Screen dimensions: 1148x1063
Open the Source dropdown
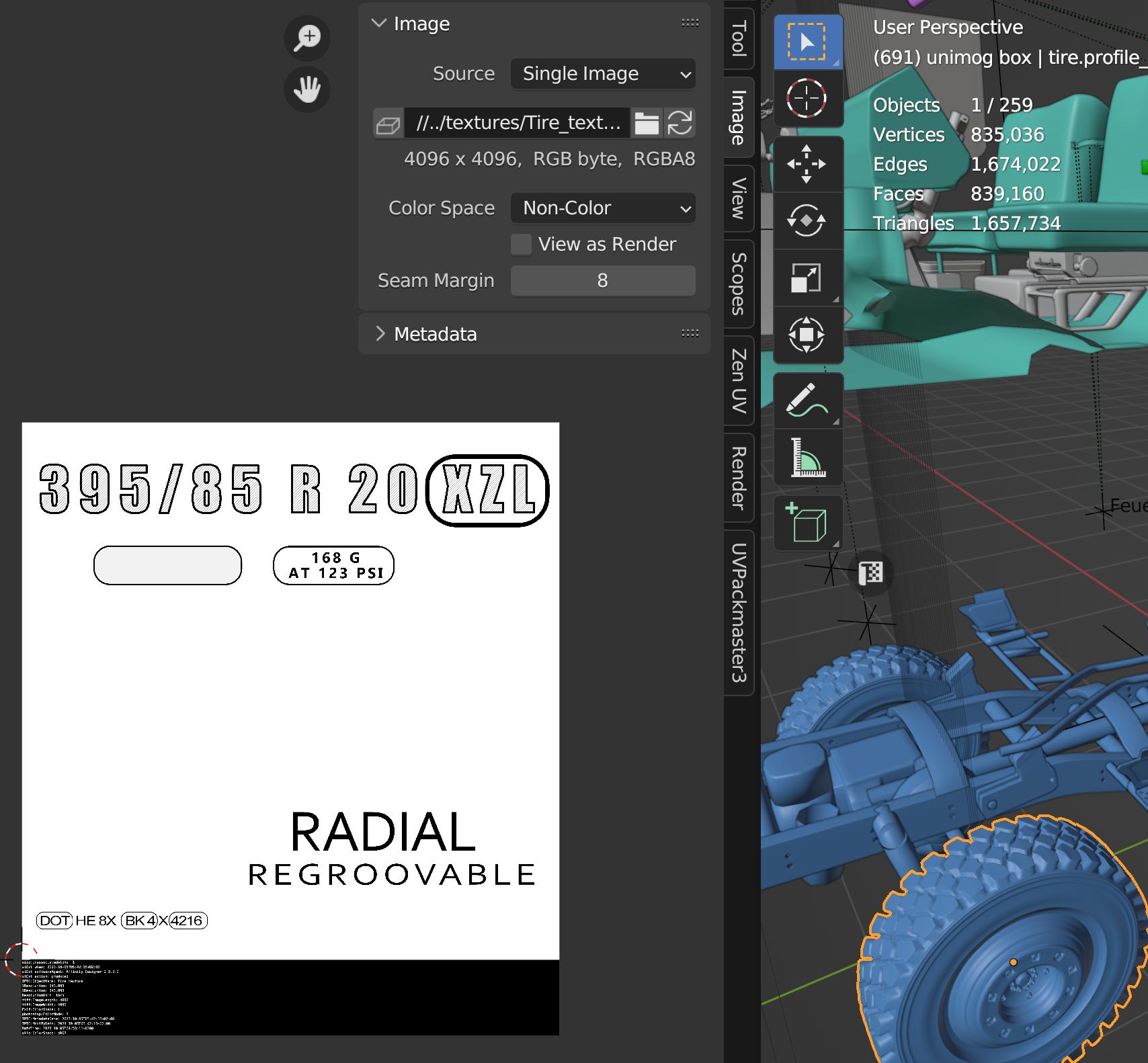[x=603, y=74]
